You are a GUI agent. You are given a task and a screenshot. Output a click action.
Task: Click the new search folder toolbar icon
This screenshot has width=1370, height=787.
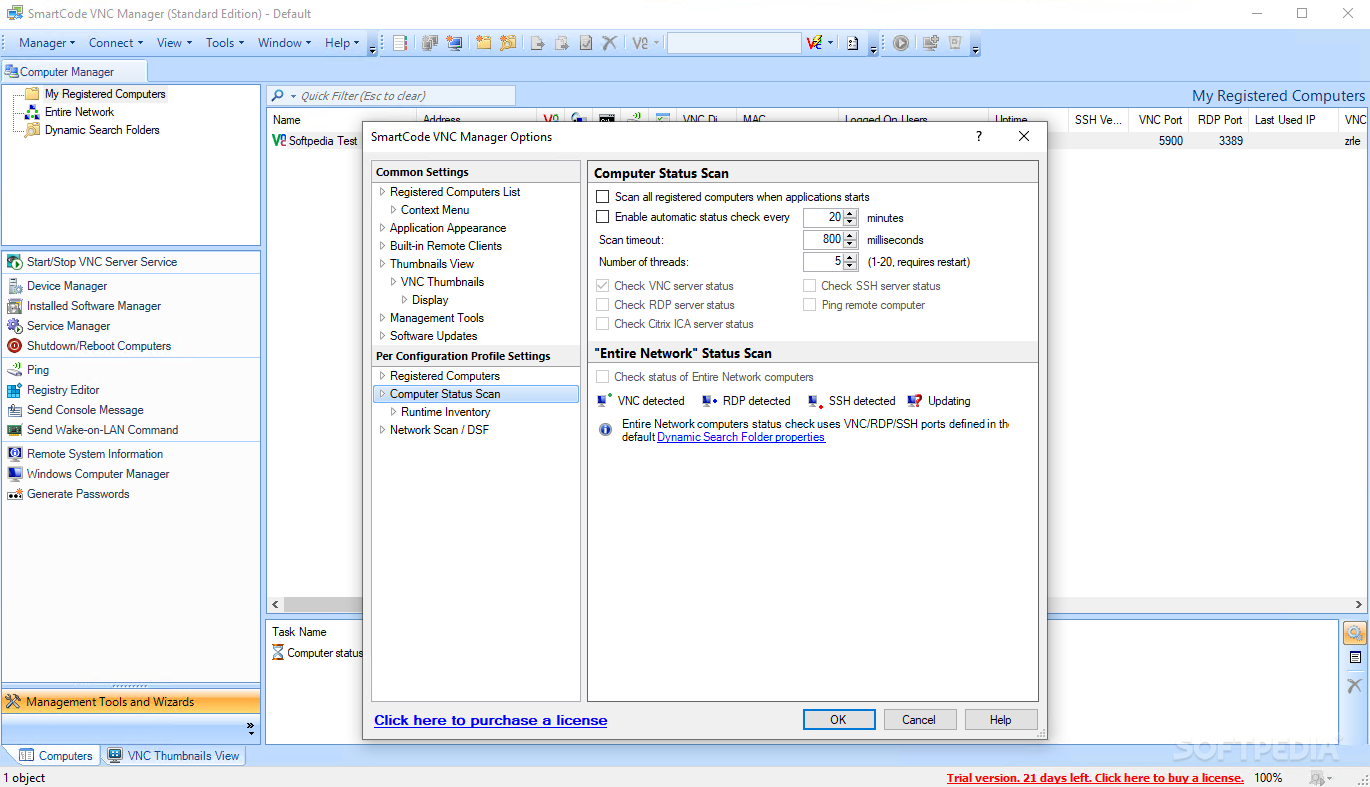pos(508,43)
